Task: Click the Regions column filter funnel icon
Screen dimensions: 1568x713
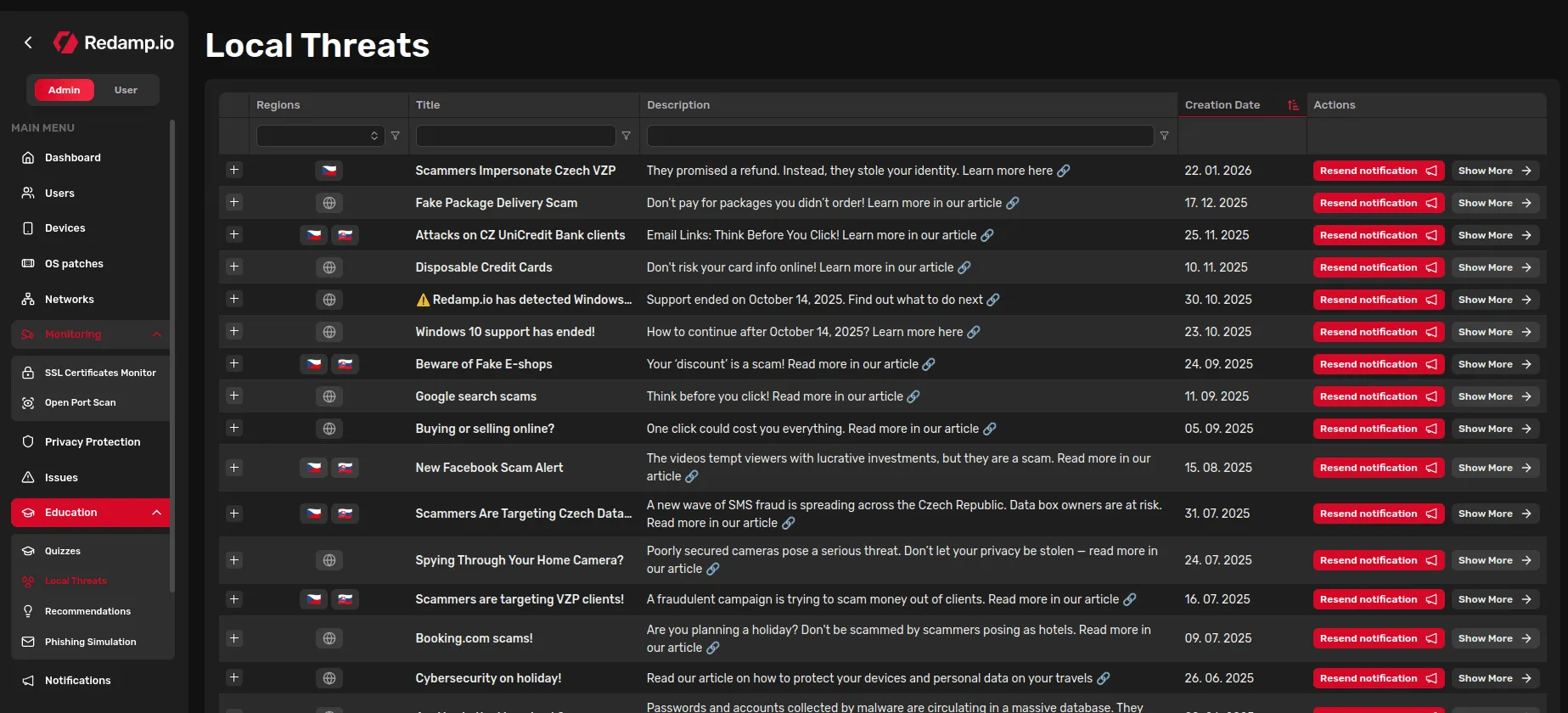Action: (395, 136)
